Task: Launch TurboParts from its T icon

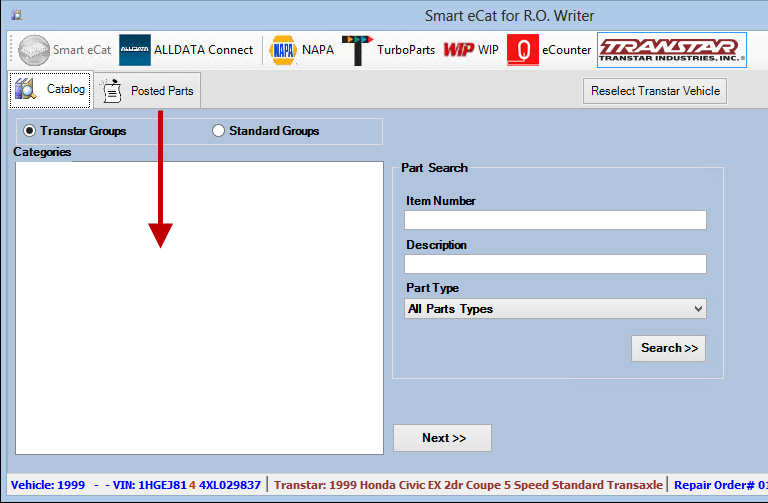Action: 356,50
